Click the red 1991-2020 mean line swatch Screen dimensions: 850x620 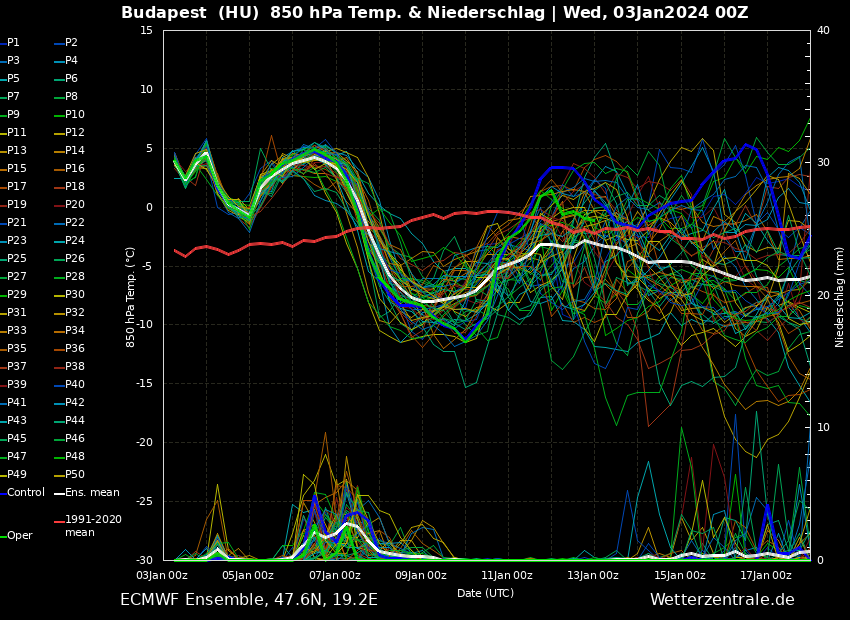(58, 521)
